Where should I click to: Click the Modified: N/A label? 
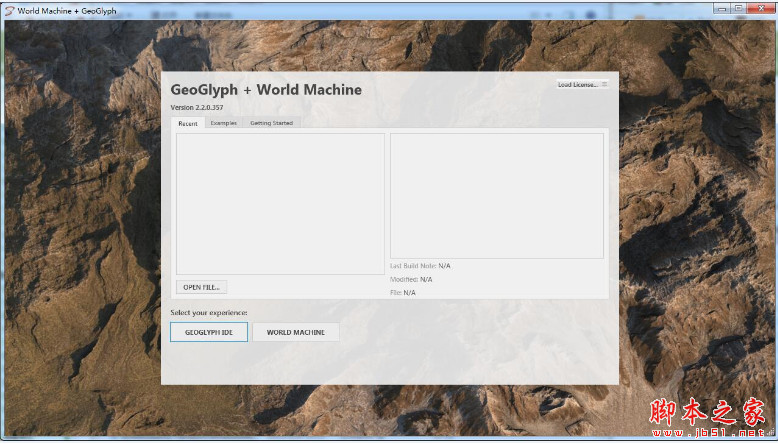tap(411, 279)
